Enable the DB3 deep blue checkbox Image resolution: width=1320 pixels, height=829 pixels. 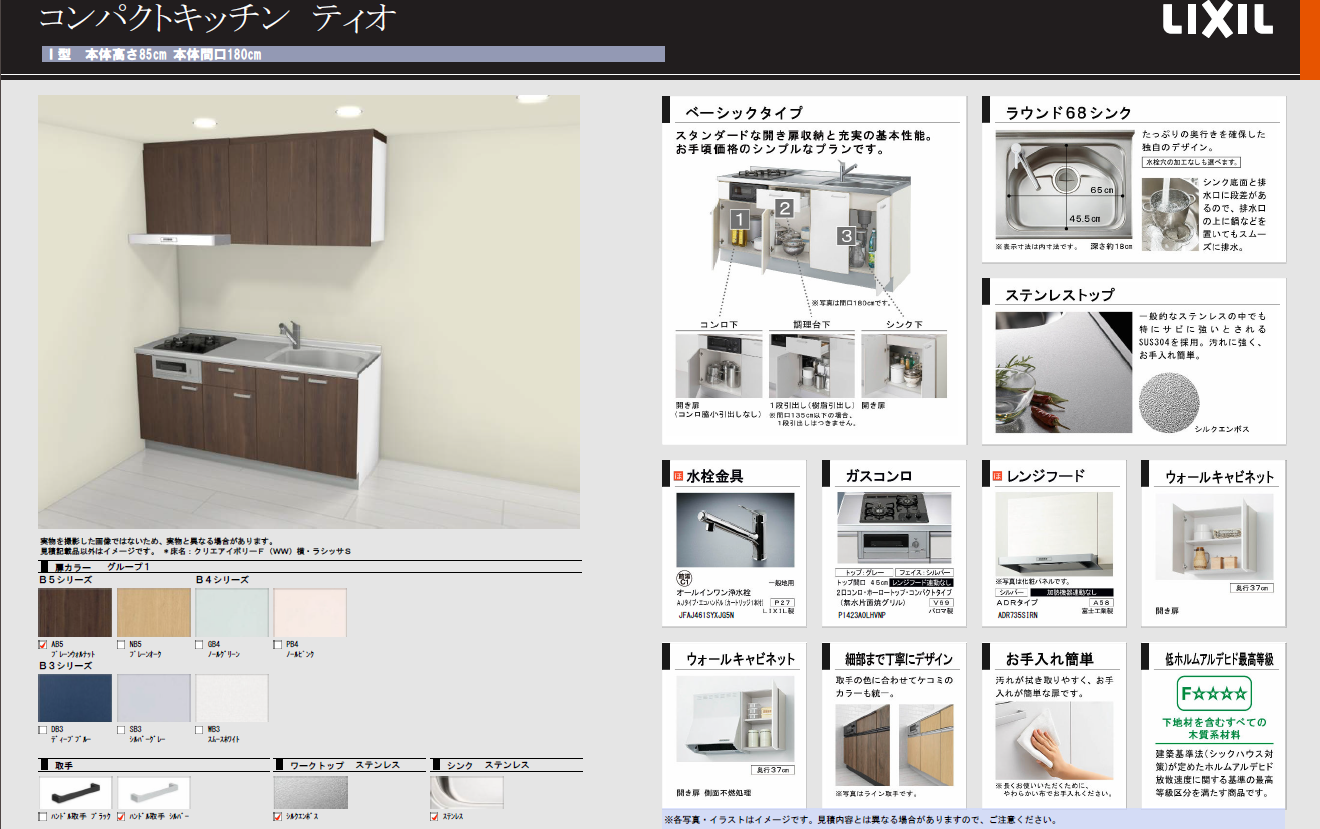pyautogui.click(x=43, y=729)
